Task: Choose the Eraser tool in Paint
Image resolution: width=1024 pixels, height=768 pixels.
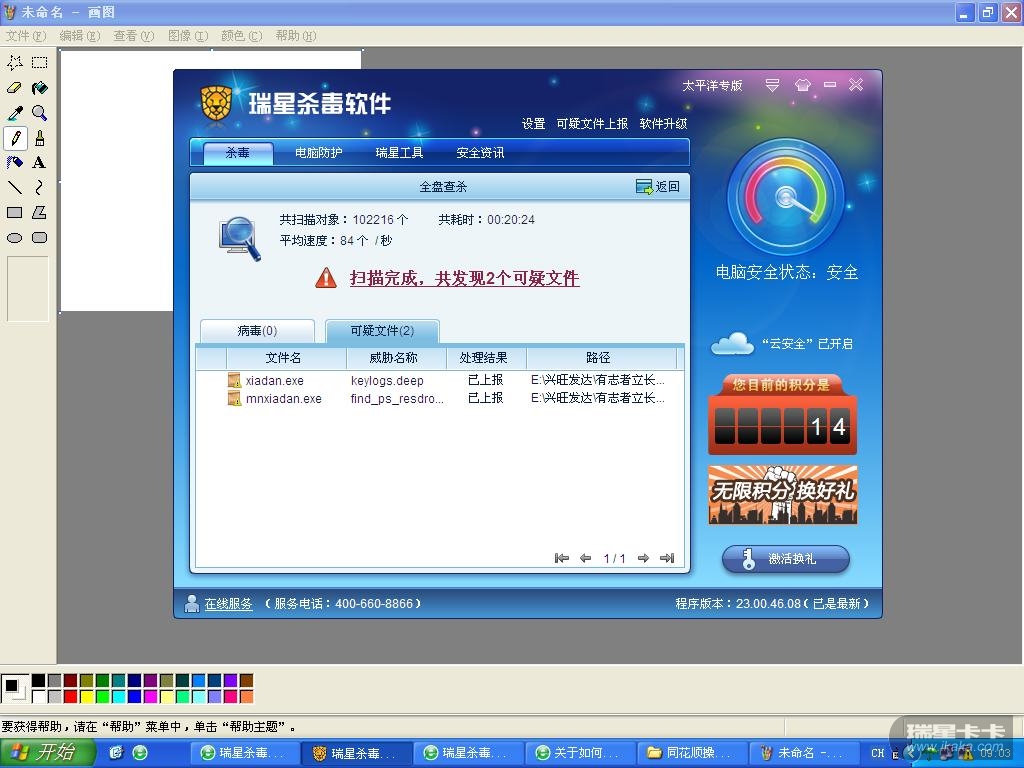Action: [x=14, y=88]
